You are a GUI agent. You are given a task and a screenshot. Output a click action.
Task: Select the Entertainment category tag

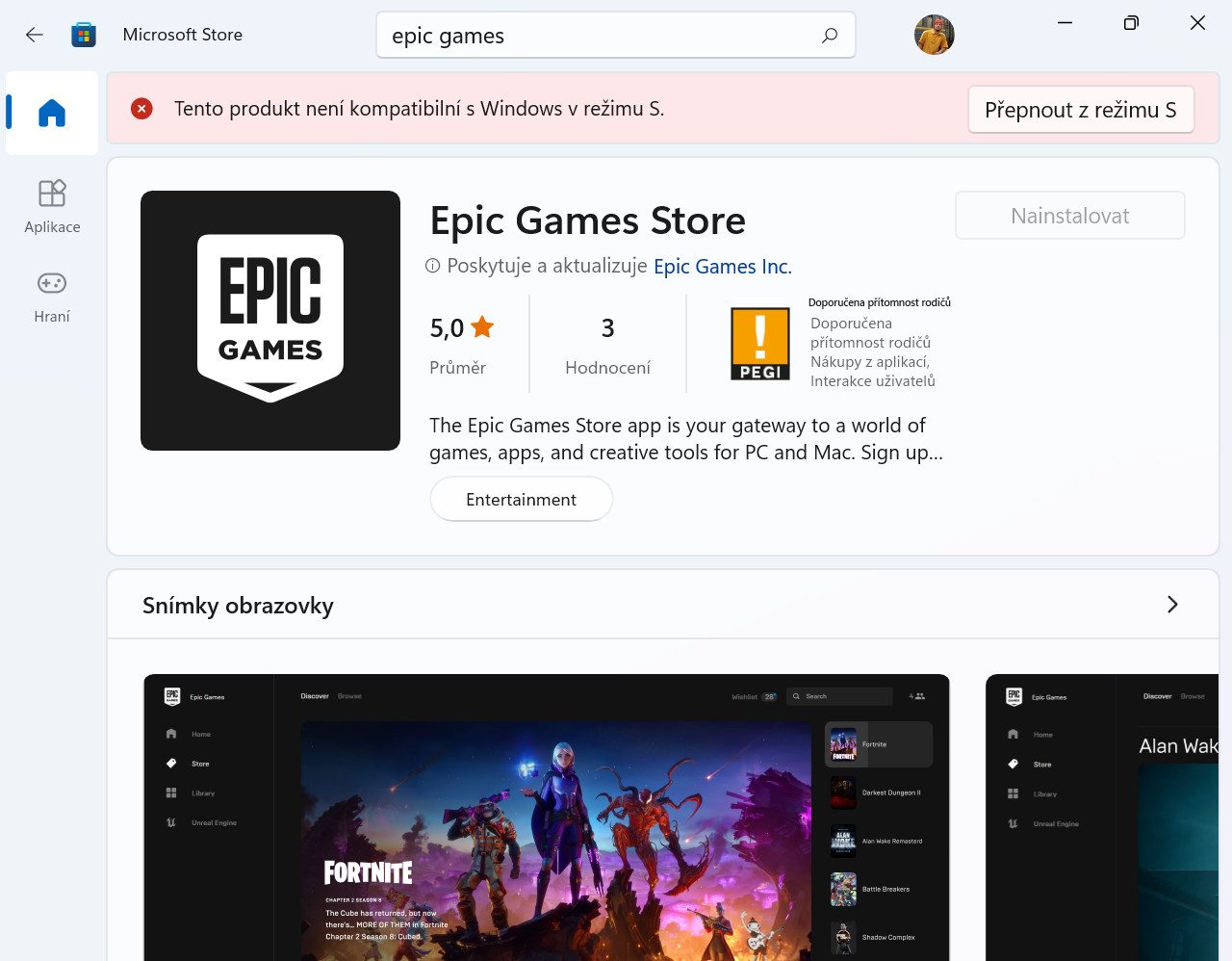coord(522,500)
